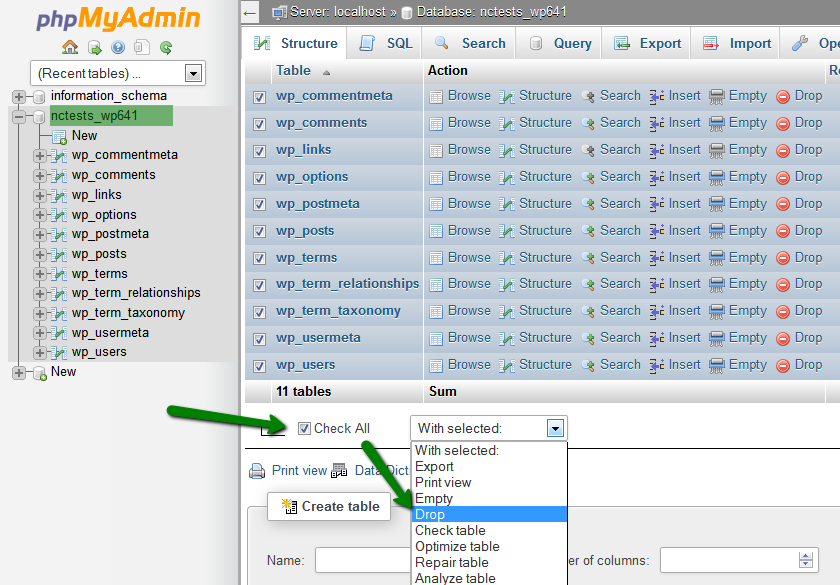The width and height of the screenshot is (840, 585).
Task: Uncheck the wp_postmeta table checkbox
Action: point(260,204)
